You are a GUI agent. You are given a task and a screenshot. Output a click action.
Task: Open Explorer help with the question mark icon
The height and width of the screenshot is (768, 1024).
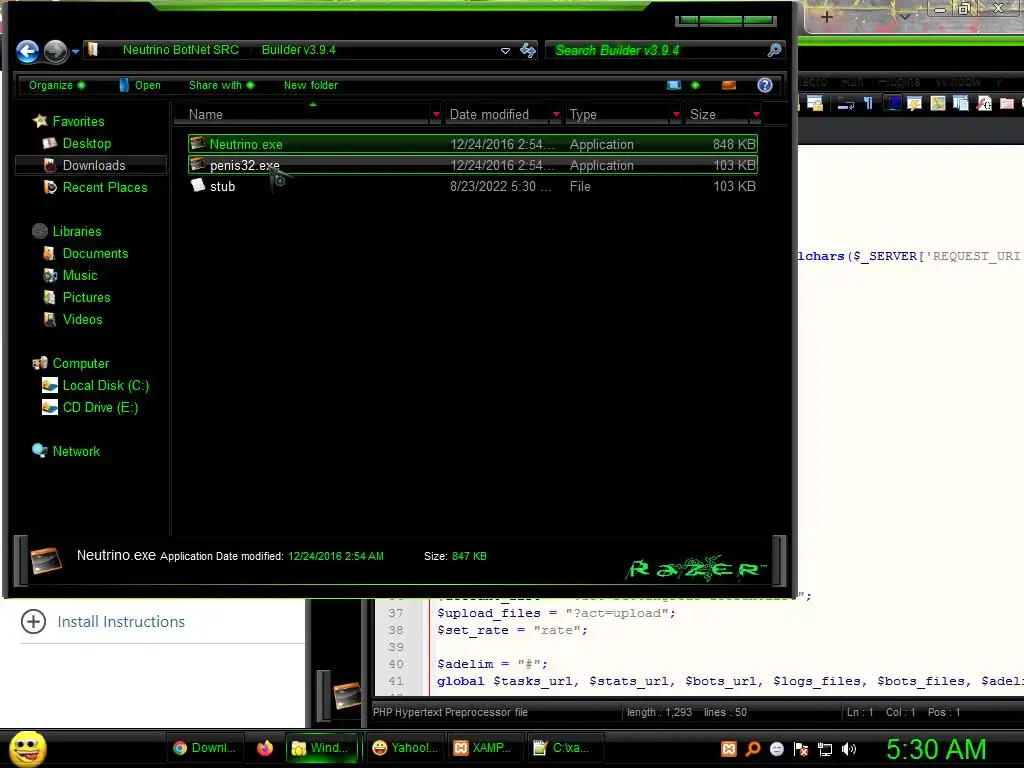coord(765,85)
